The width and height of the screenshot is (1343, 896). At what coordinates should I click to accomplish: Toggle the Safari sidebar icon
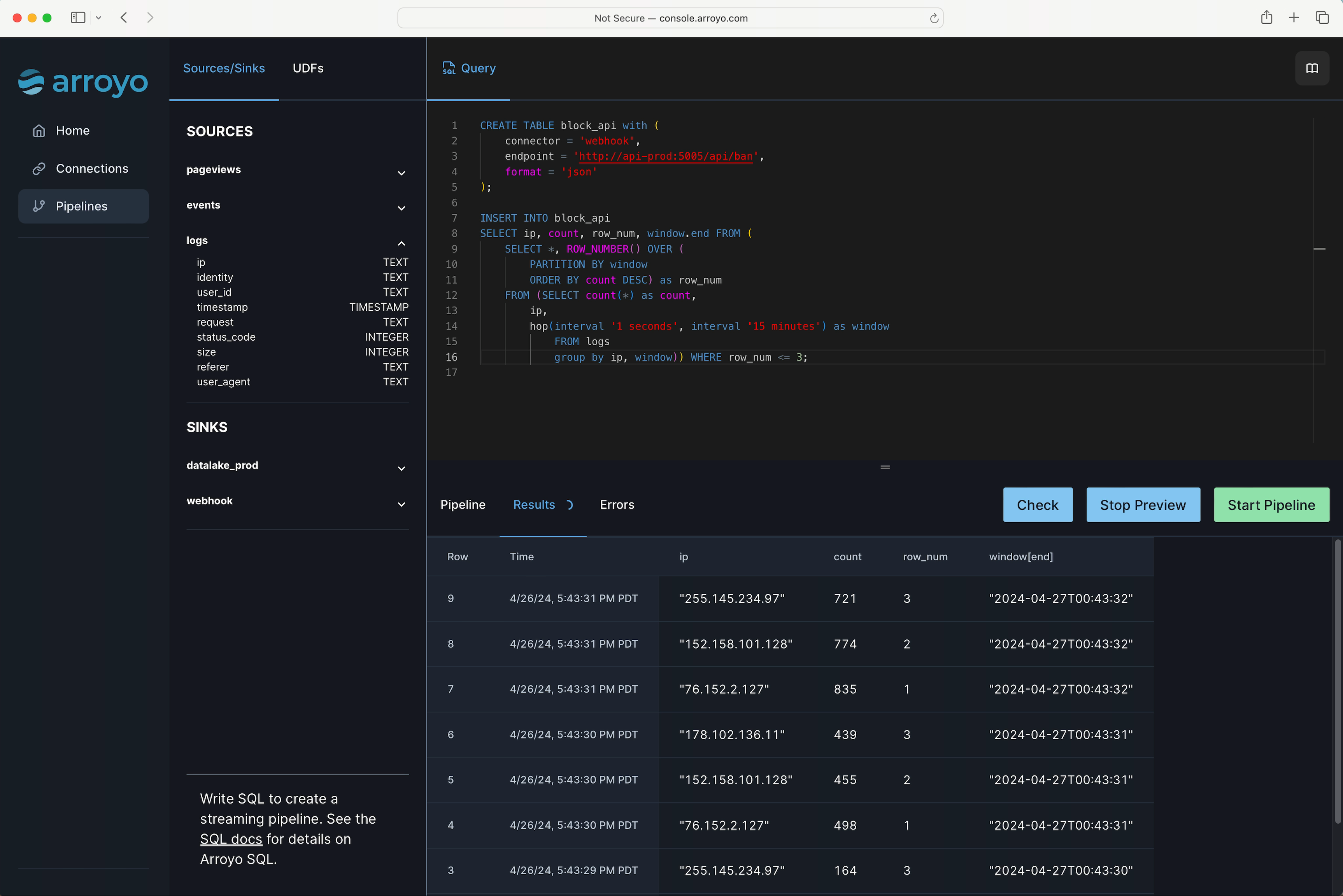pos(78,18)
